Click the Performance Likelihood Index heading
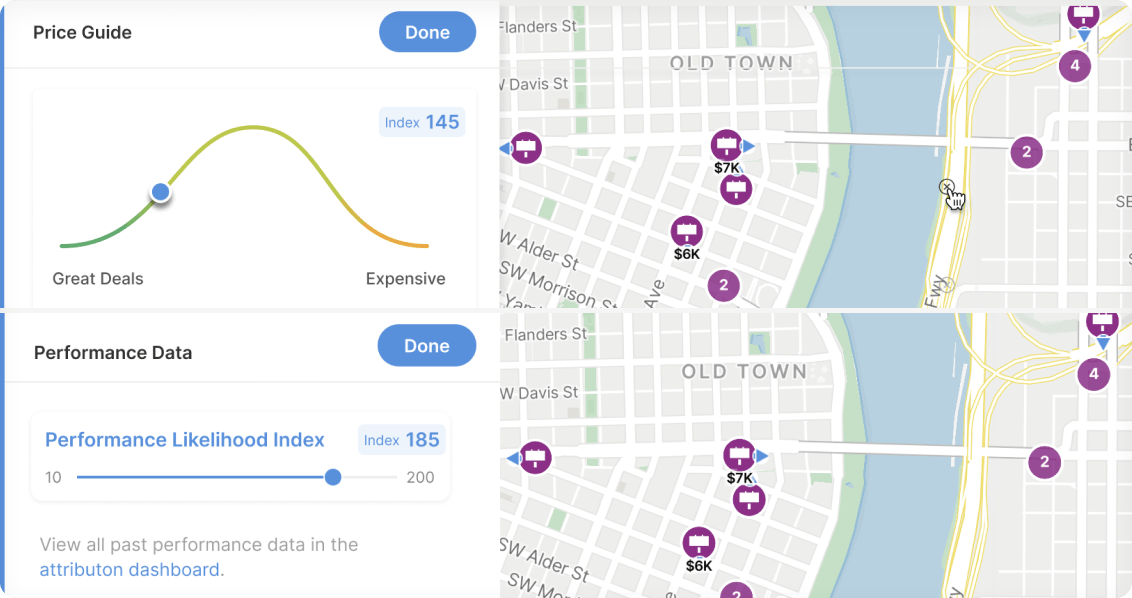Viewport: 1132px width, 598px height. [185, 440]
